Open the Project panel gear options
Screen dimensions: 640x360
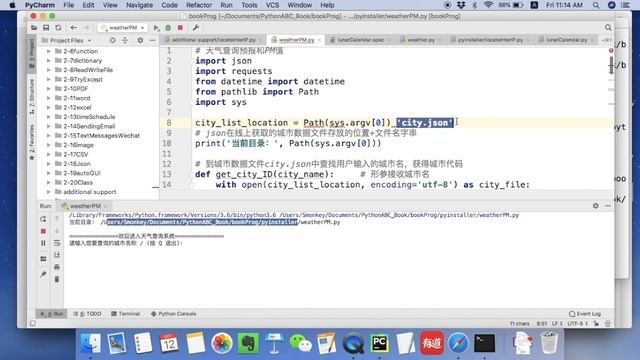(140, 40)
